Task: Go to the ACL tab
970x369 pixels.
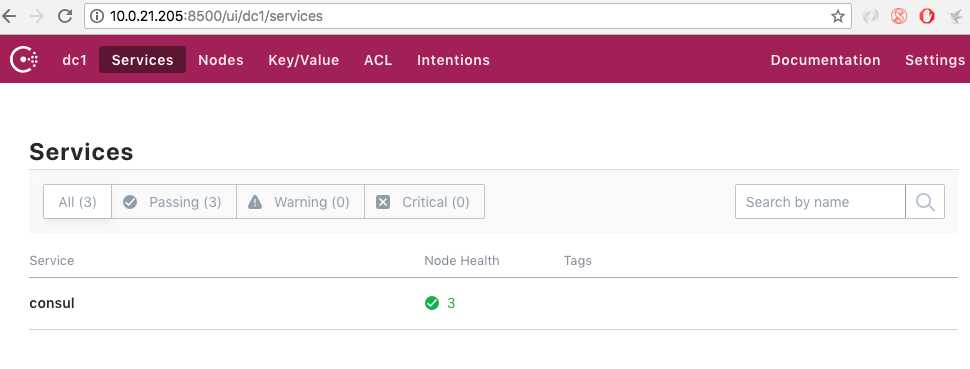Action: coord(378,60)
